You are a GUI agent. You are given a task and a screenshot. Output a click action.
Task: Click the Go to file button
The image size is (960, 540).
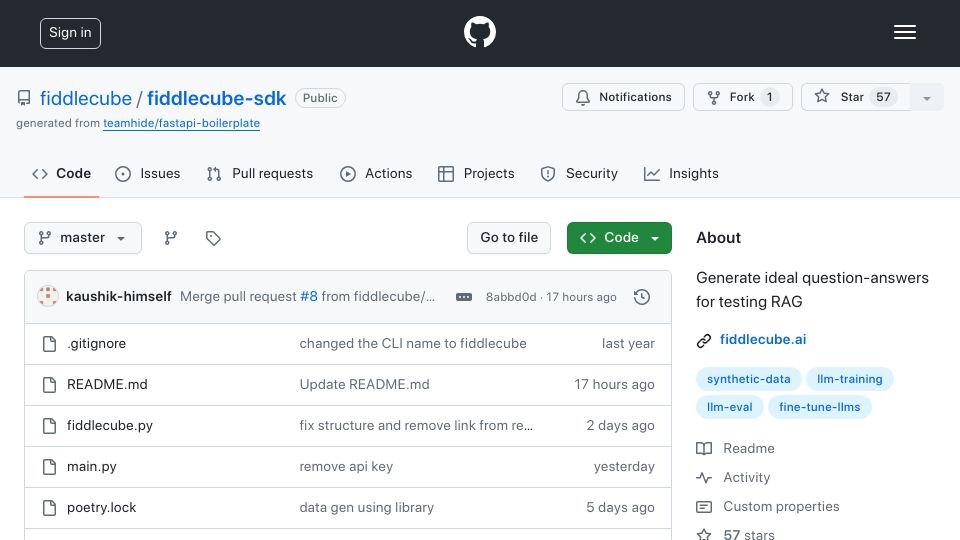pos(509,238)
